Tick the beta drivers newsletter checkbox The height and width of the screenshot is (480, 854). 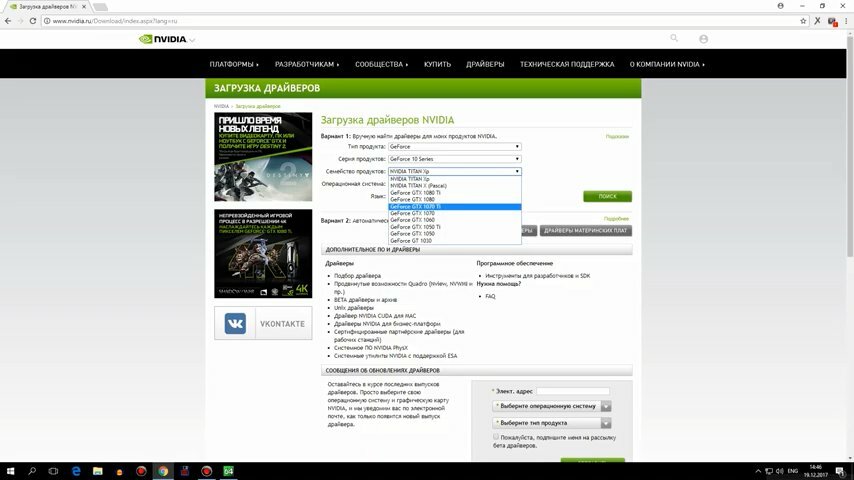click(x=496, y=437)
